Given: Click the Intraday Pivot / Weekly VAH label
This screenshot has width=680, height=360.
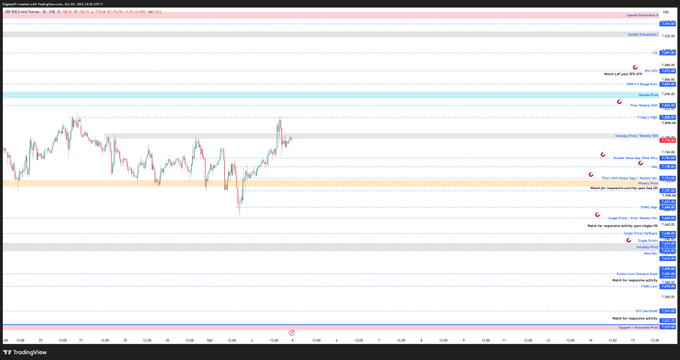Looking at the screenshot, I should (x=636, y=136).
